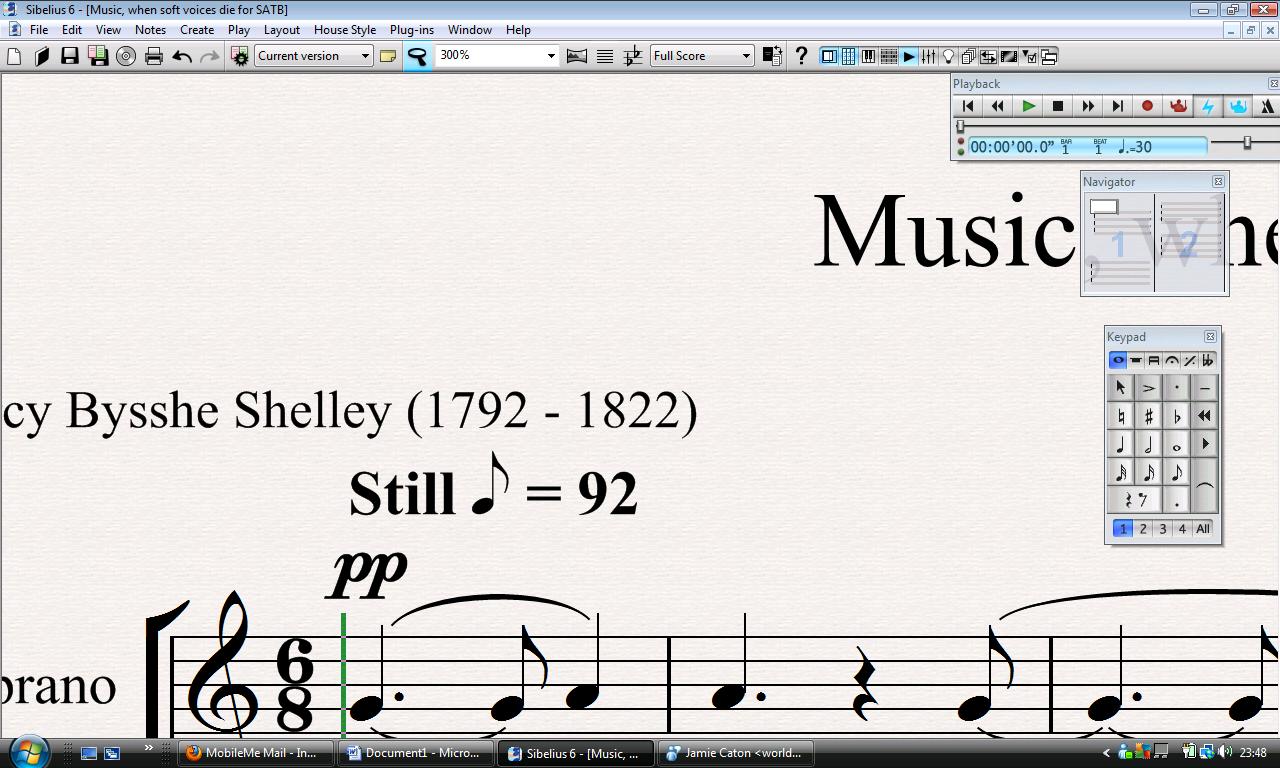The image size is (1280, 768).
Task: Expand the 300% zoom dropdown
Action: (x=550, y=56)
